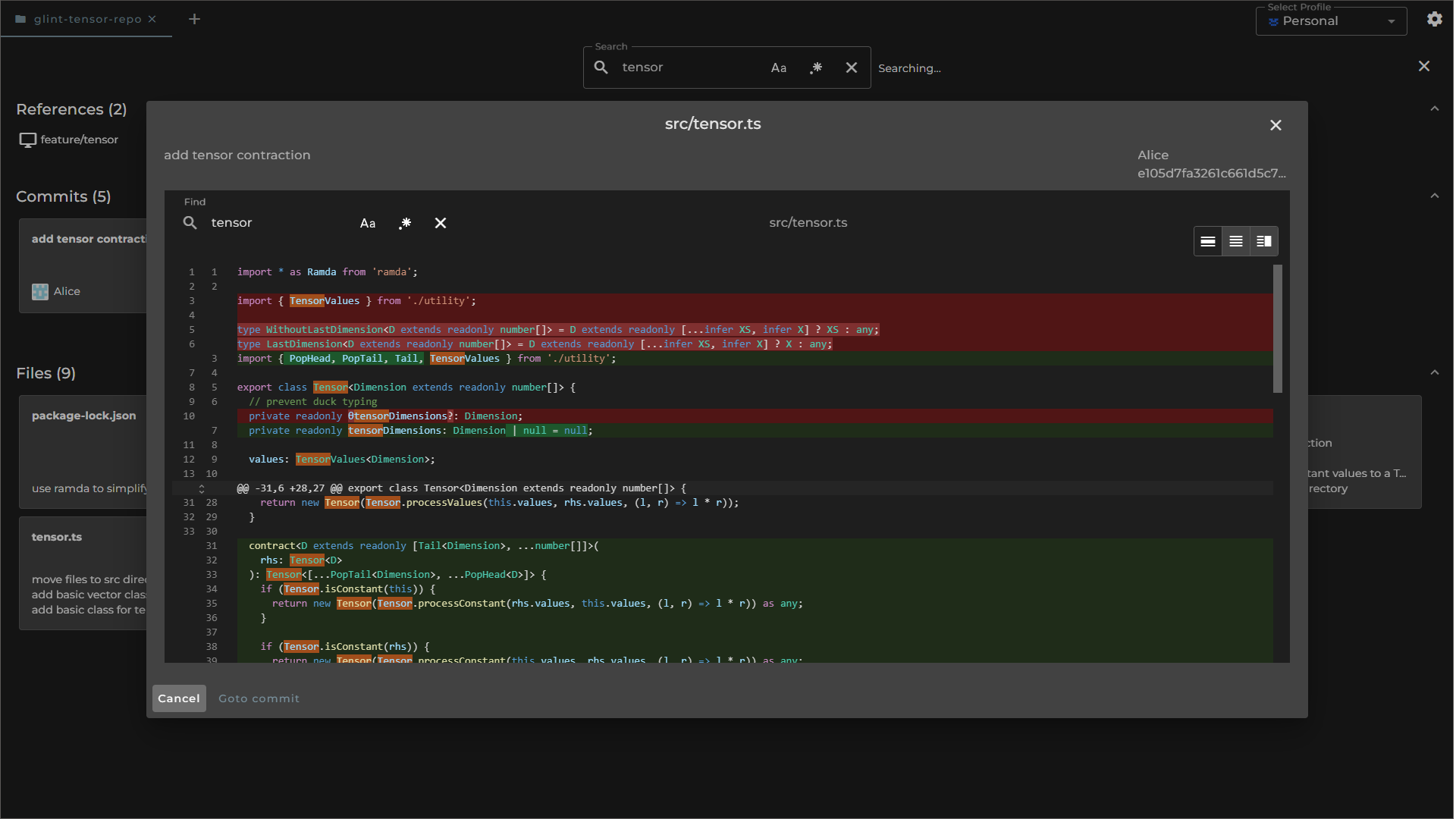Toggle regex in top Search bar
This screenshot has width=1456, height=819.
816,67
